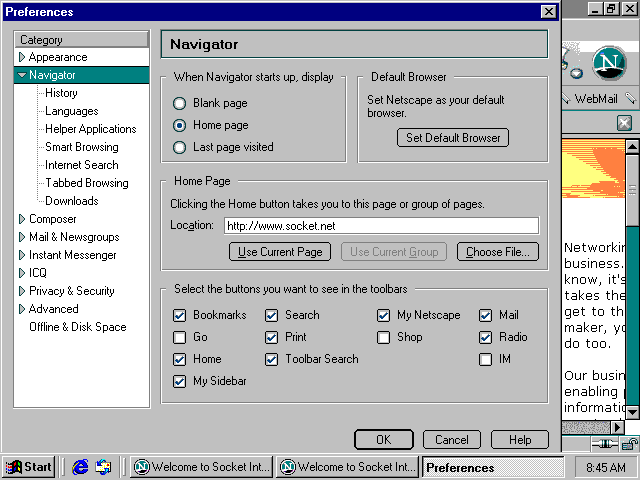
Task: Click the Choose File button
Action: pos(498,252)
